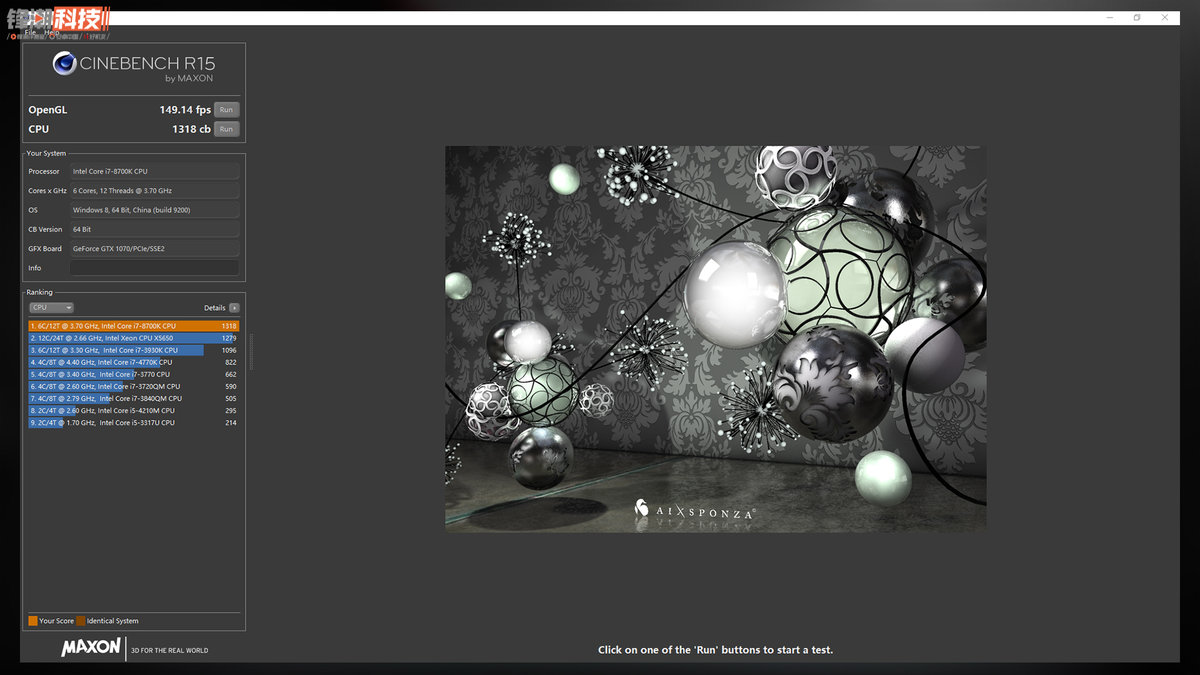The height and width of the screenshot is (675, 1200).
Task: Select the Xeon X5650 ranking row
Action: [x=134, y=338]
